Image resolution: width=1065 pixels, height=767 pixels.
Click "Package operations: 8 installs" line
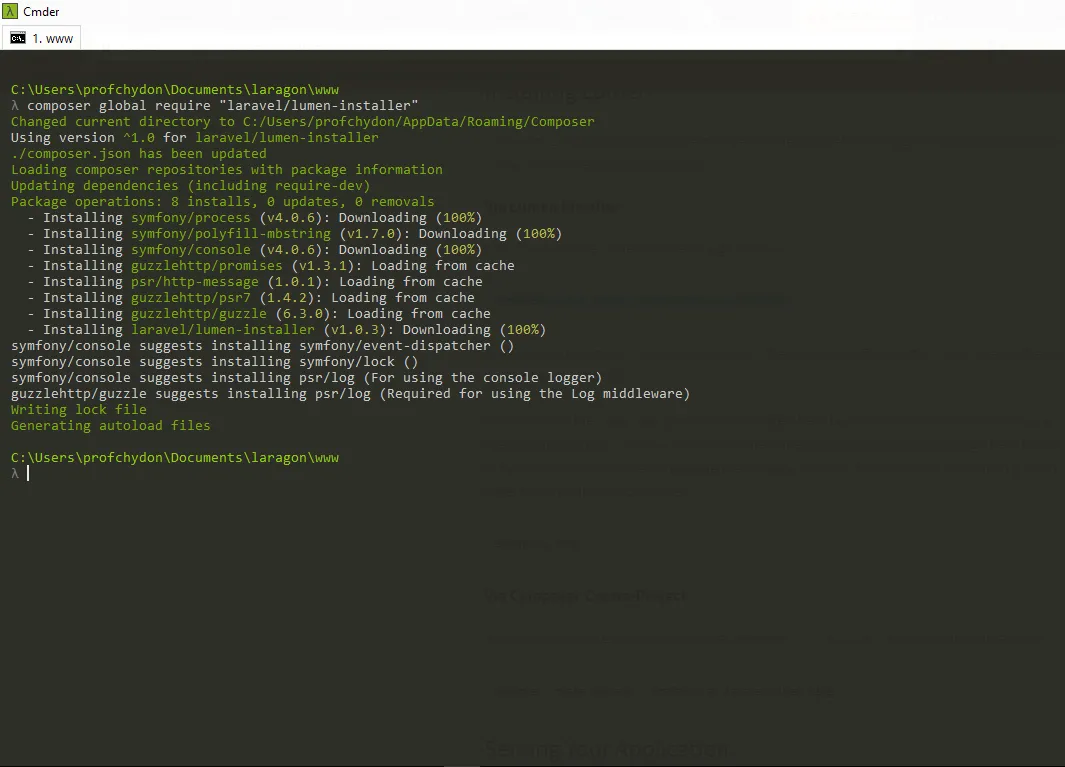222,201
